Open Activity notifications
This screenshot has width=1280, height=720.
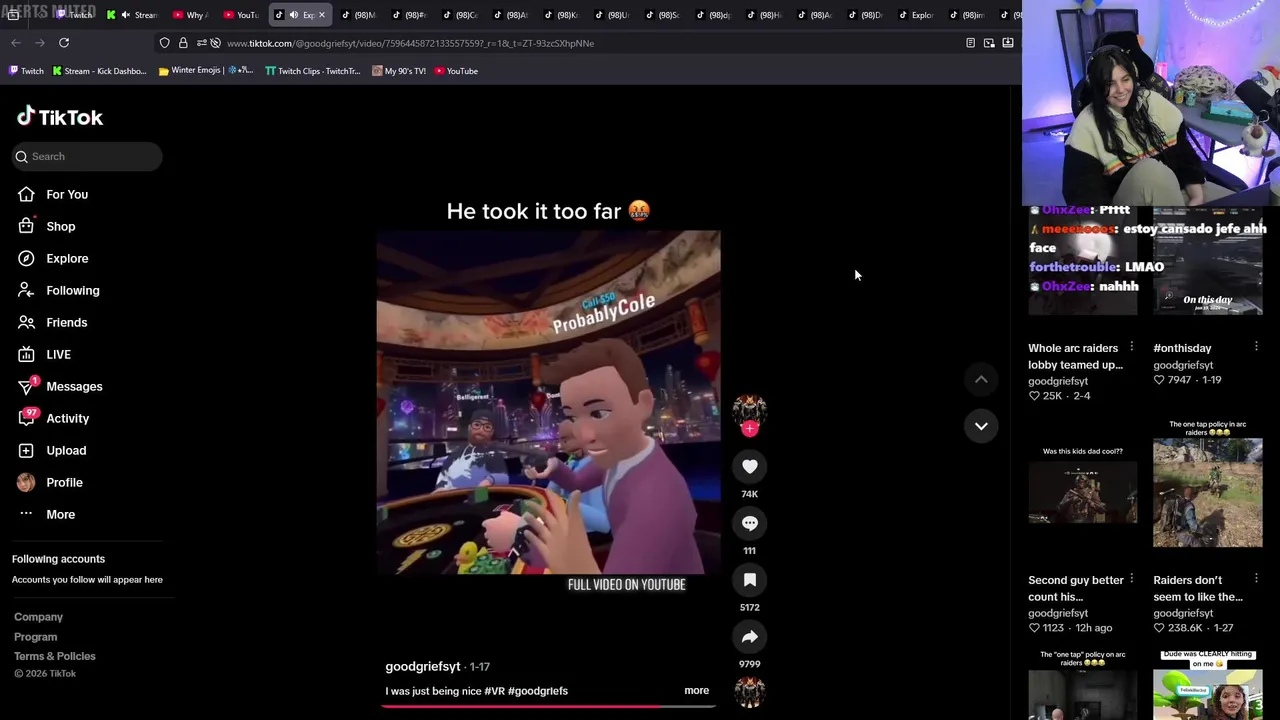(x=67, y=418)
